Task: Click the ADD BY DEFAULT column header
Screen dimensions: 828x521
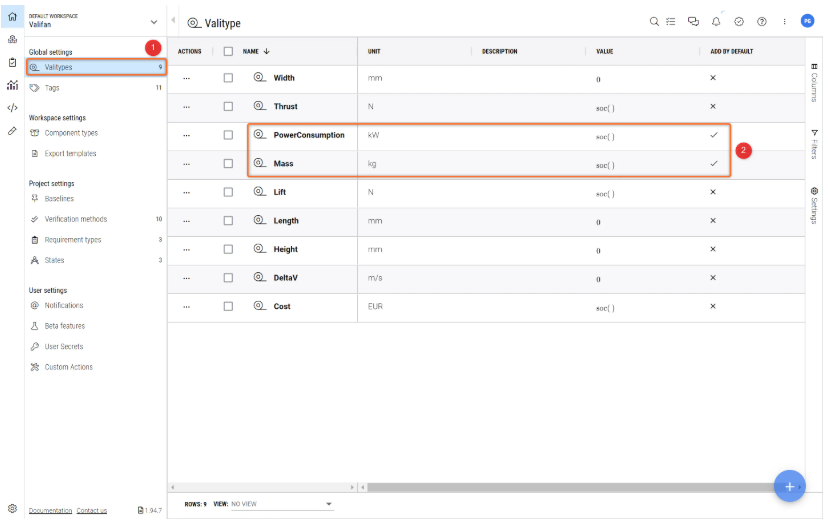Action: (731, 51)
